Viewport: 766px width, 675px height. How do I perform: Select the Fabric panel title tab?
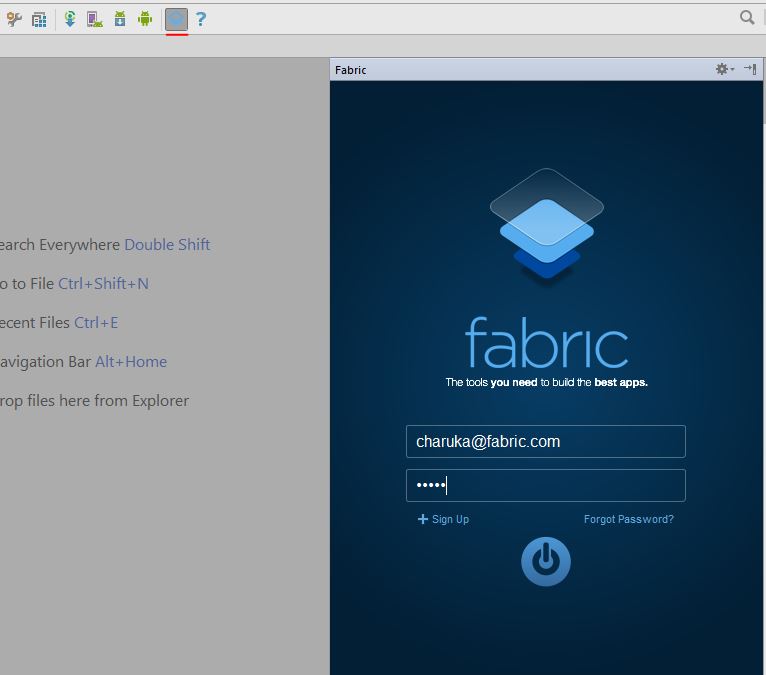(x=351, y=70)
